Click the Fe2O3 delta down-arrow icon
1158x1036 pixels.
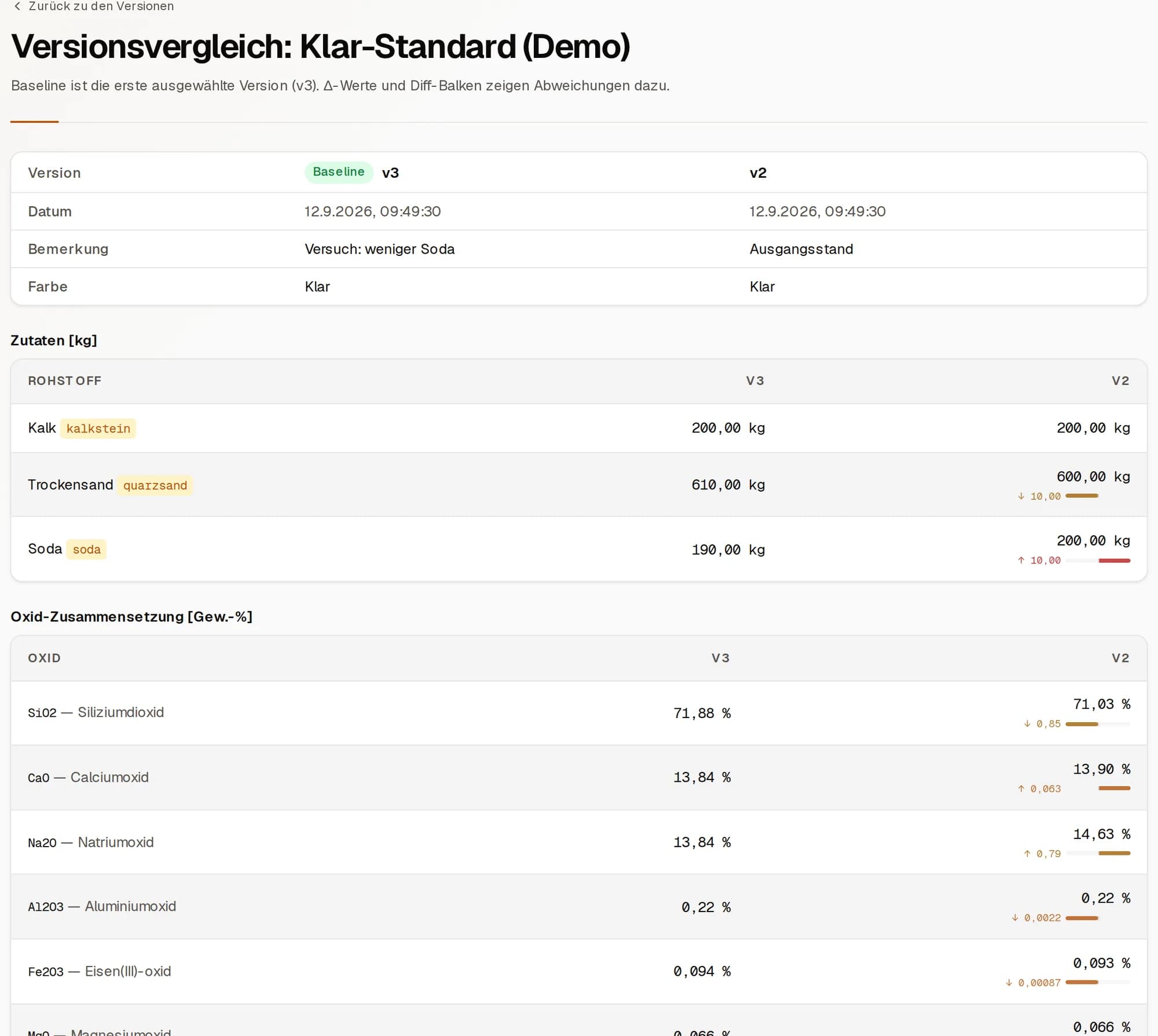point(1009,983)
